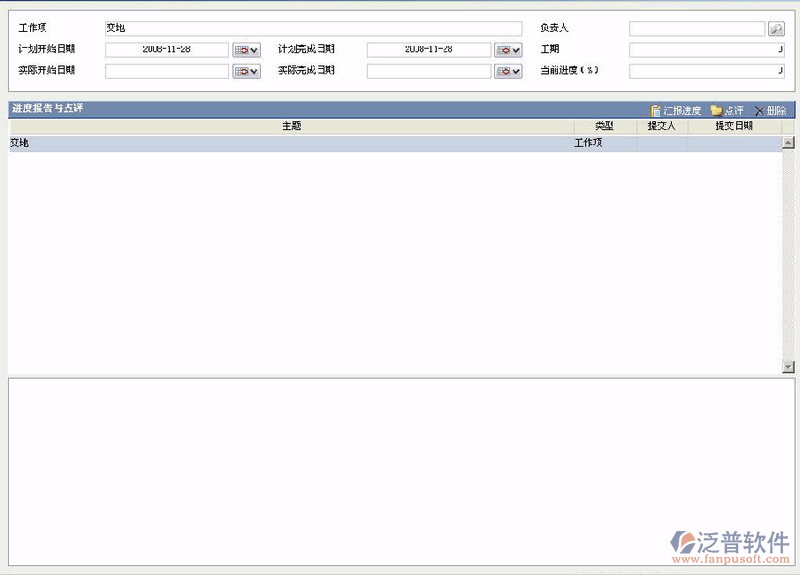
Task: Click the scrollbar up arrow
Action: pos(788,143)
